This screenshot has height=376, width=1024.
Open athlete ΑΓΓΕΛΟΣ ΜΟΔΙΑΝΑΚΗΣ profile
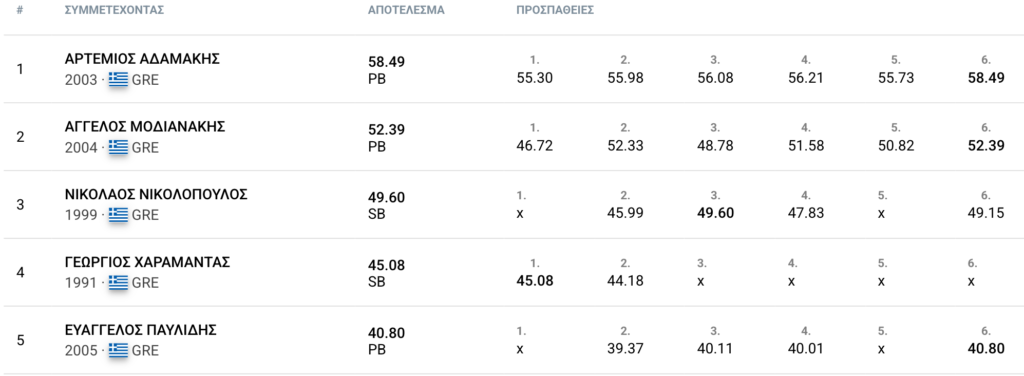(x=145, y=127)
